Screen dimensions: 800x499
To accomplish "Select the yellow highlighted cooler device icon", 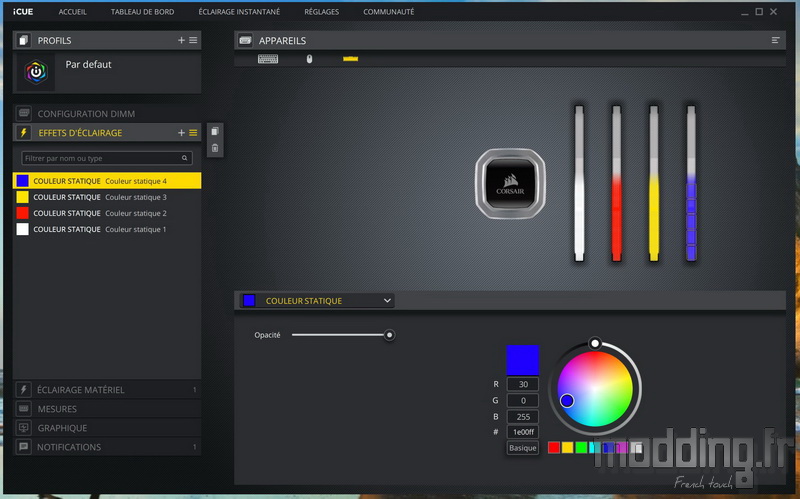I will 351,59.
